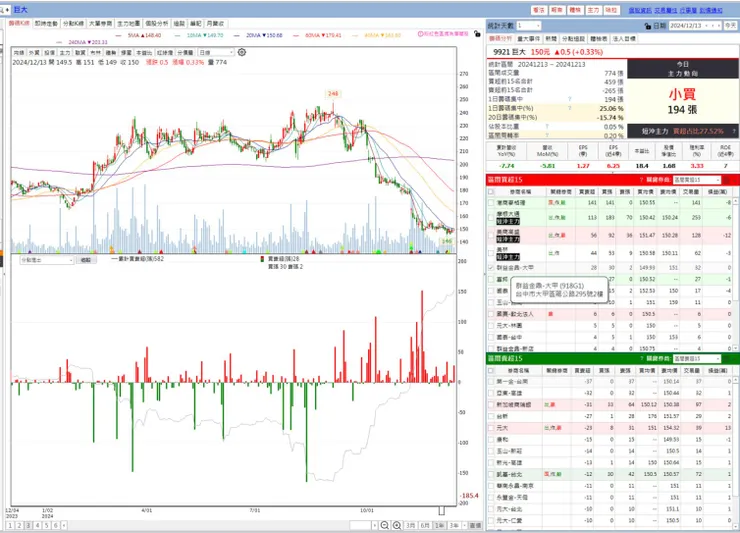740x533 pixels.
Task: Click the up arrow of buy table scrollbar
Action: coord(735,201)
